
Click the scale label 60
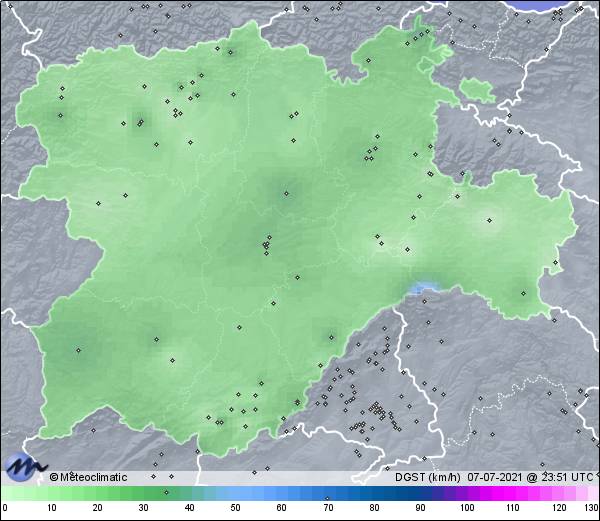(x=282, y=508)
